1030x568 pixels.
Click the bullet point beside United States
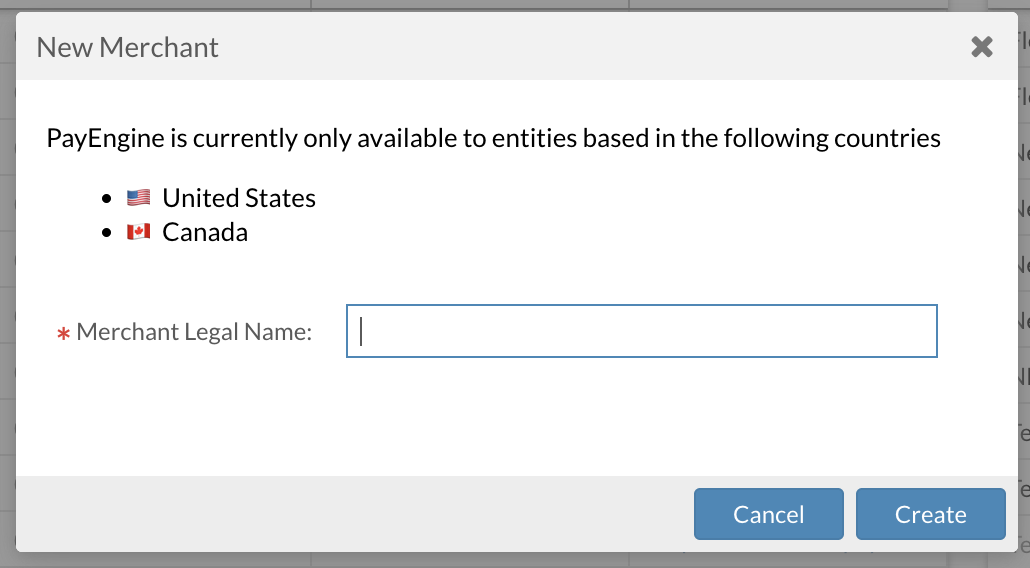[x=107, y=198]
